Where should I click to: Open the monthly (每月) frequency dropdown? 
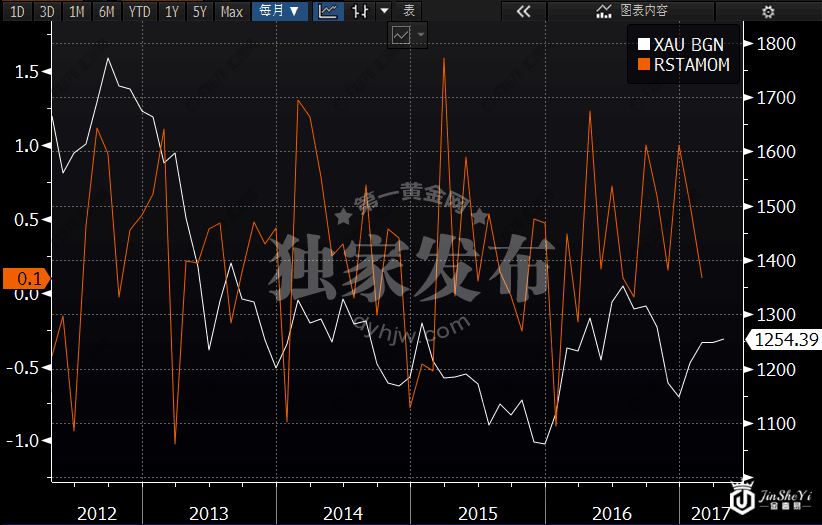tap(279, 12)
